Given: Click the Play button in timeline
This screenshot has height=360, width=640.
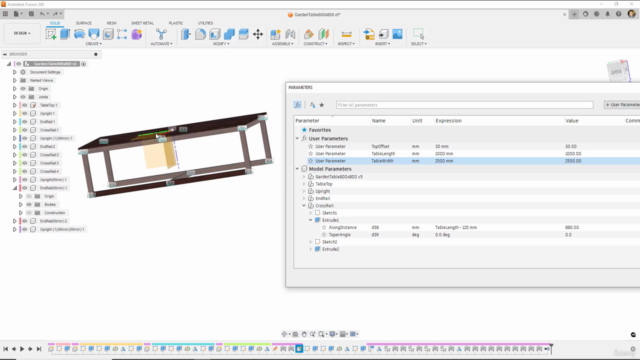Looking at the screenshot, I should pyautogui.click(x=22, y=349).
